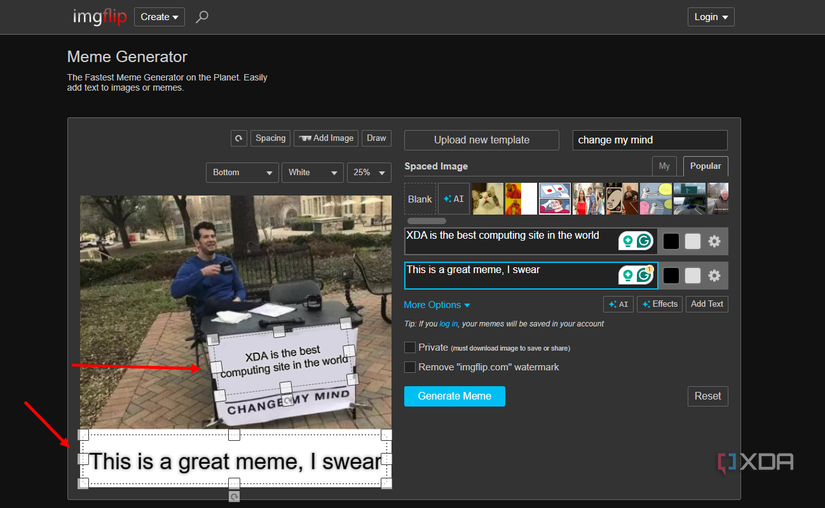This screenshot has width=825, height=508.
Task: Select the Two Buttons meme template
Action: (x=555, y=199)
